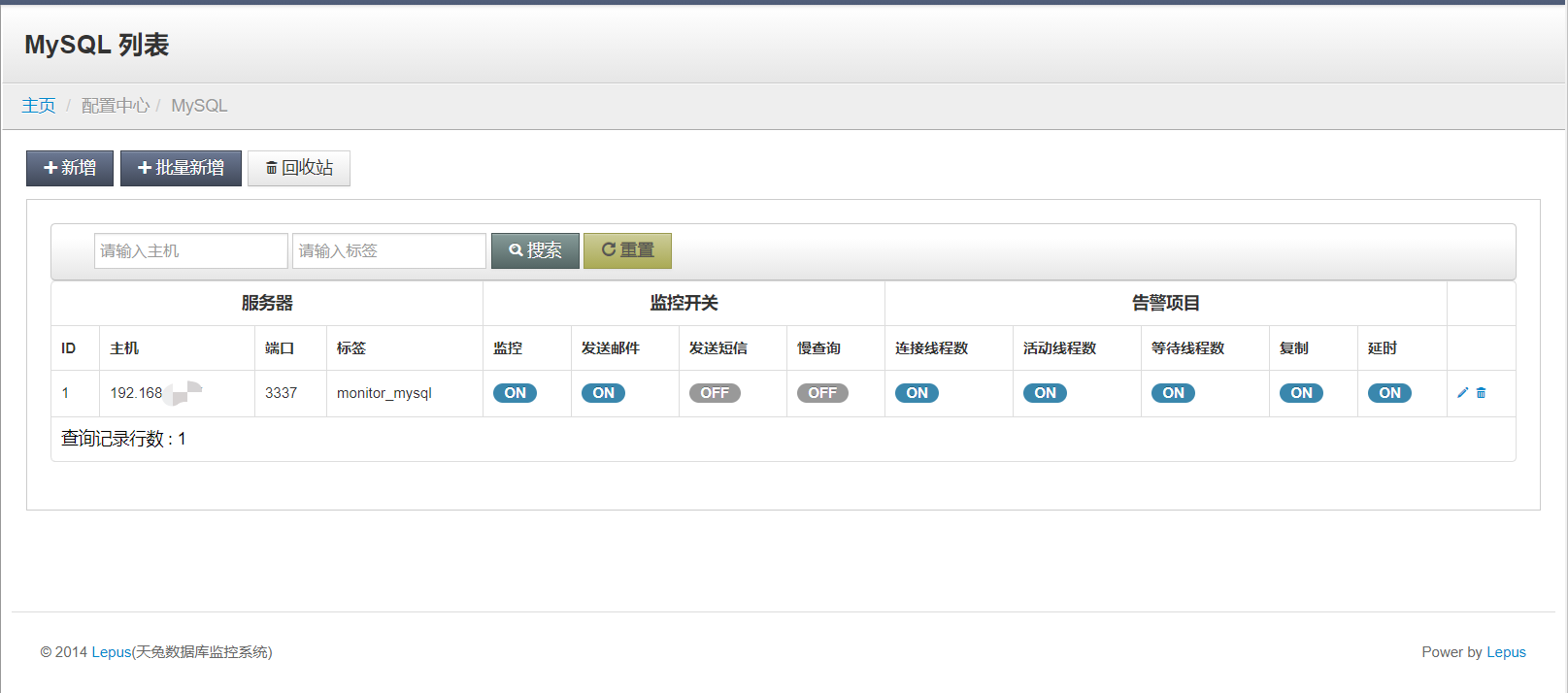
Task: Click the 查询记录行数 : 1 text
Action: click(x=123, y=439)
